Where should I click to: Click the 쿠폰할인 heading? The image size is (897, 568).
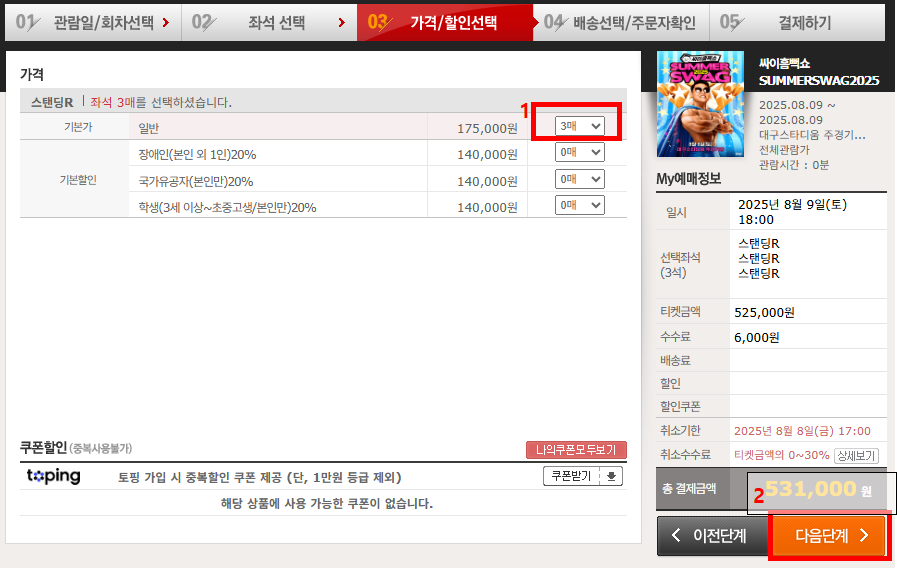[43, 447]
